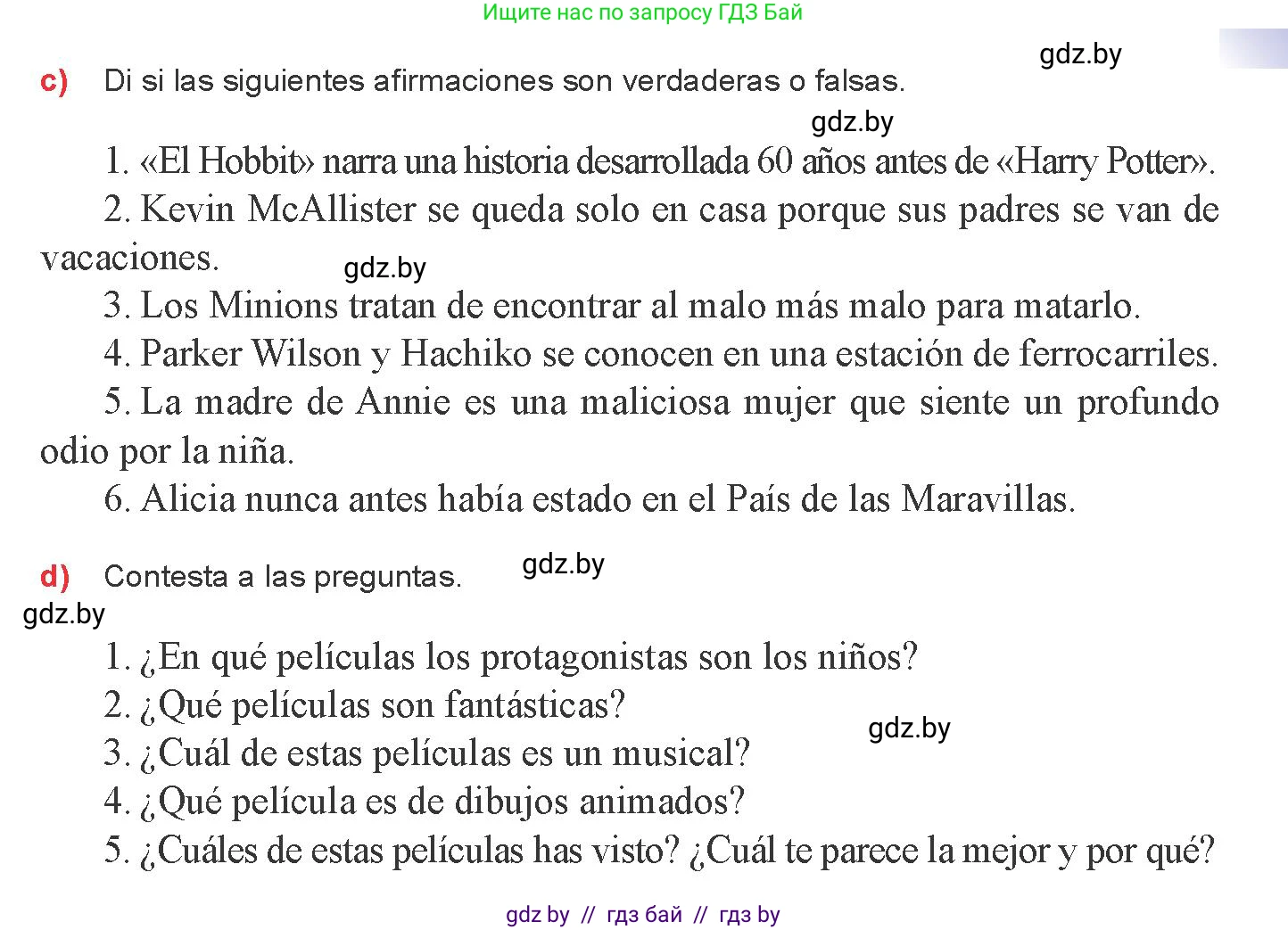Click the light blue square in the top corner
The width and height of the screenshot is (1288, 930).
(x=1253, y=48)
